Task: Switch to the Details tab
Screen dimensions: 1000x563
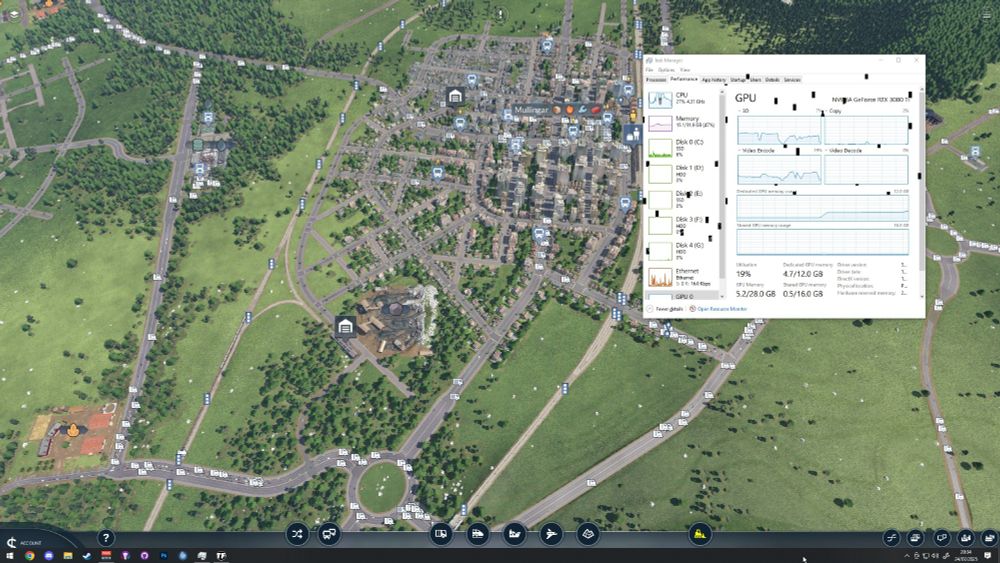Action: [772, 80]
